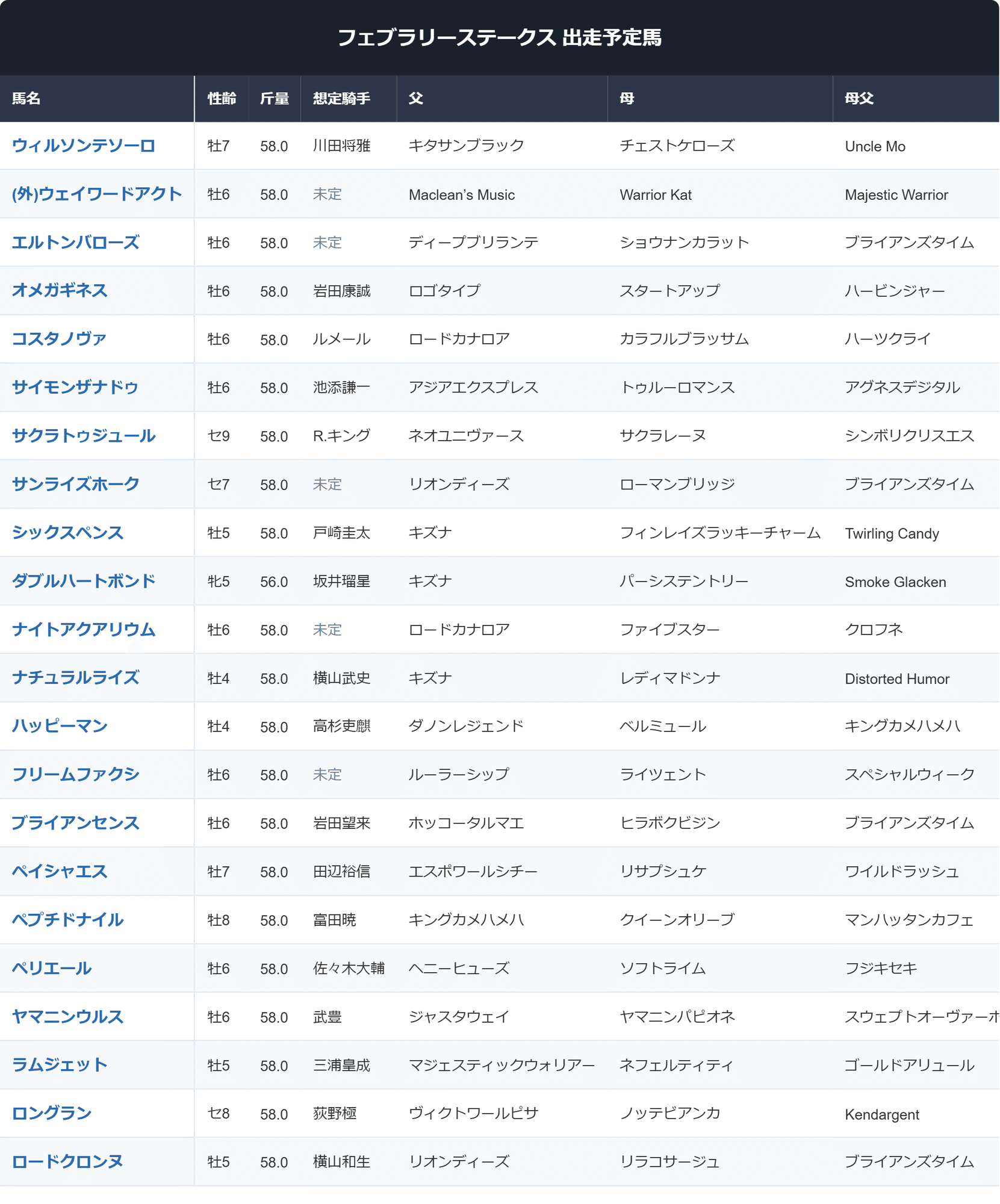Click the ハッピーマン horse link

(60, 726)
